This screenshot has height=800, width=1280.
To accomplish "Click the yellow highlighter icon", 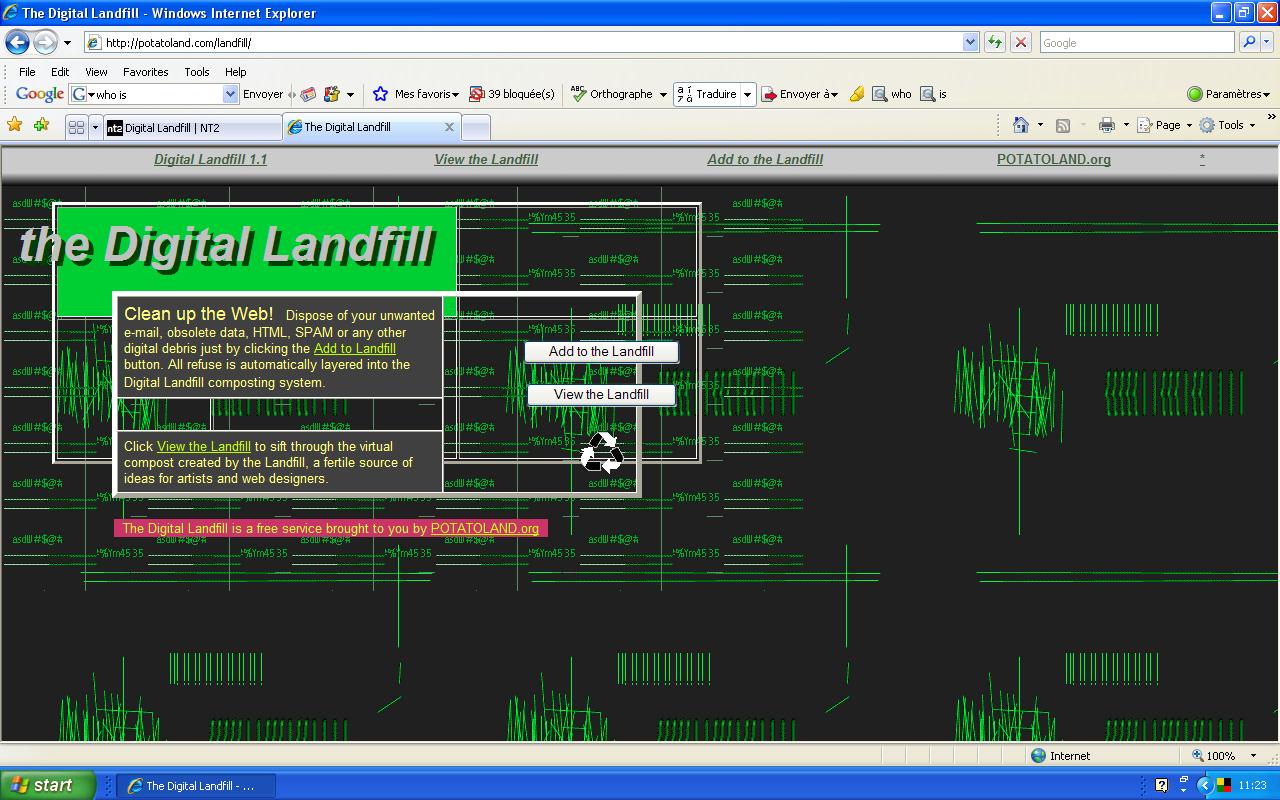I will [x=857, y=94].
